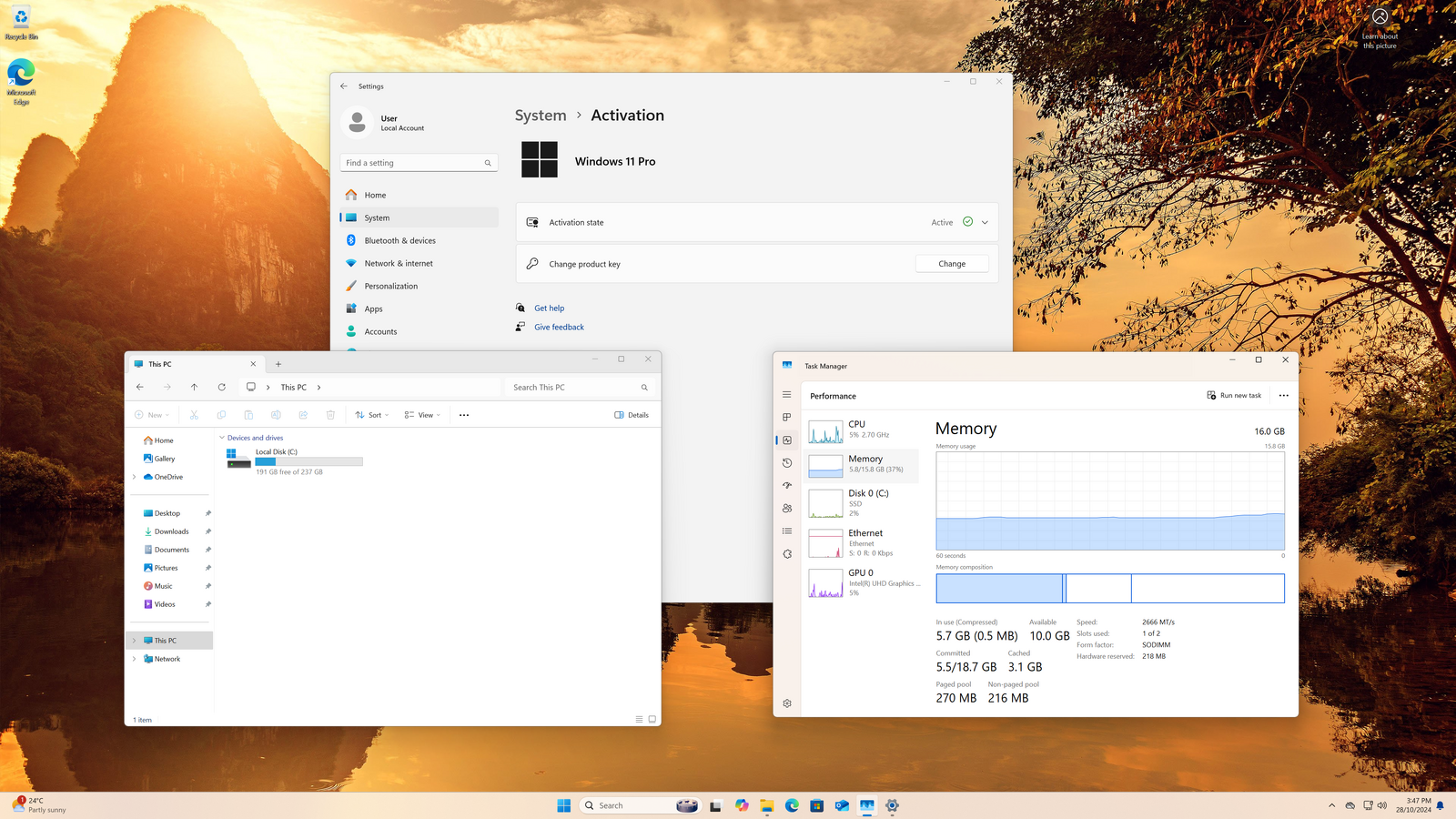The height and width of the screenshot is (819, 1456).
Task: Click the Search This PC box
Action: click(x=581, y=388)
